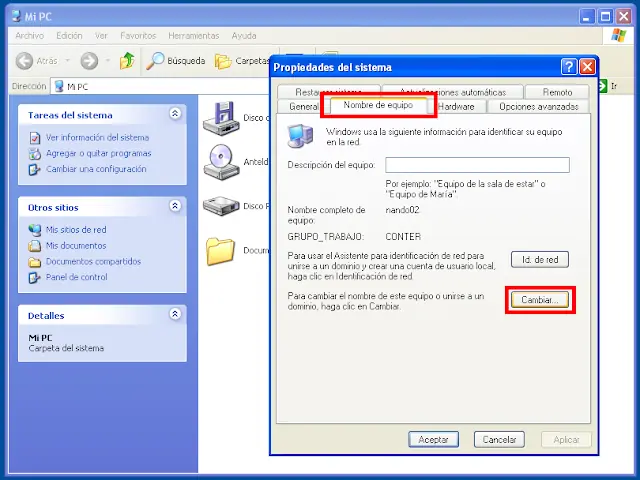This screenshot has width=640, height=480.
Task: Open dropdown arrow next to Atrás
Action: point(68,61)
